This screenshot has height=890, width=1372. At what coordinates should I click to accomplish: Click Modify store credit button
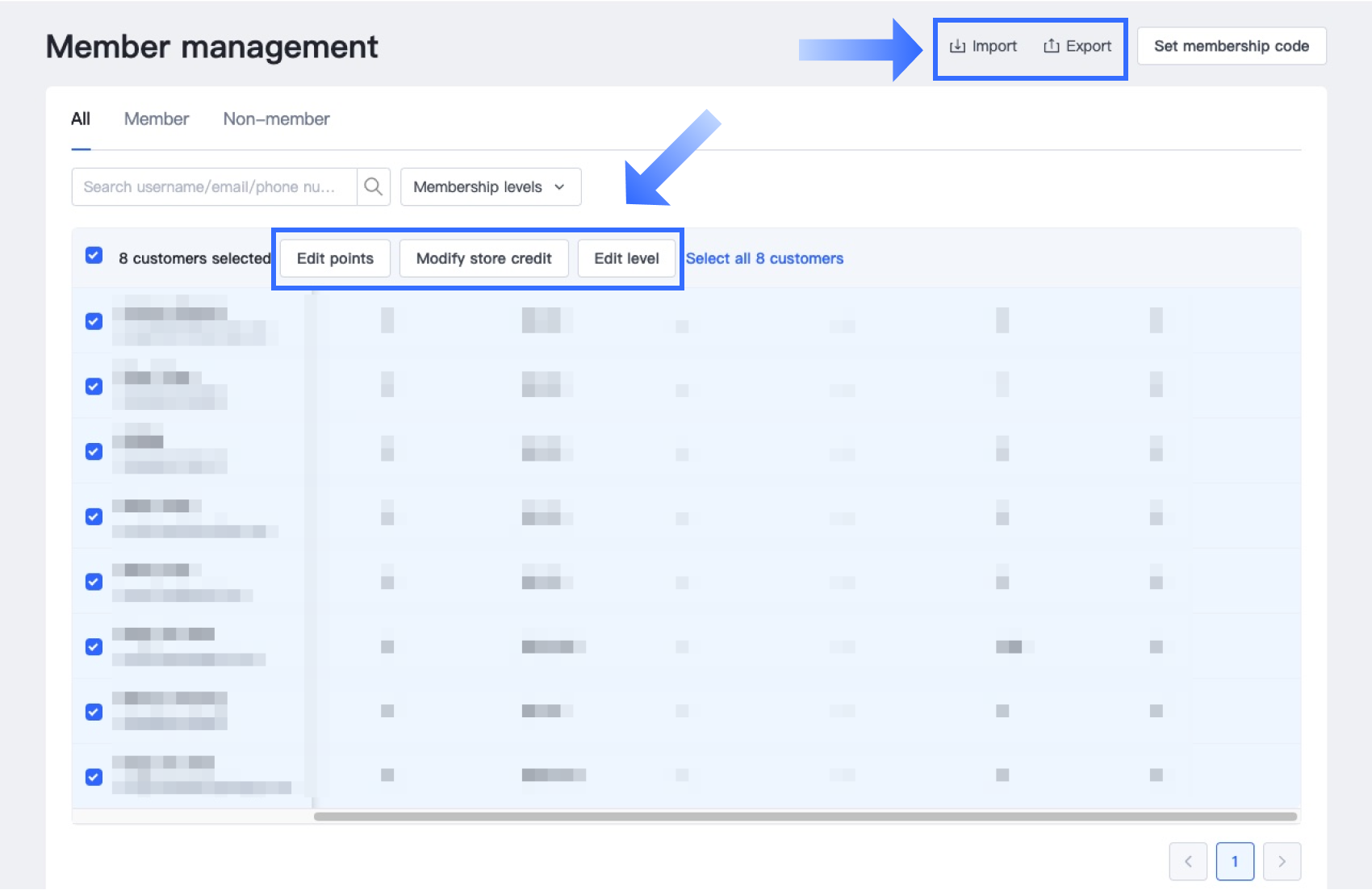484,258
